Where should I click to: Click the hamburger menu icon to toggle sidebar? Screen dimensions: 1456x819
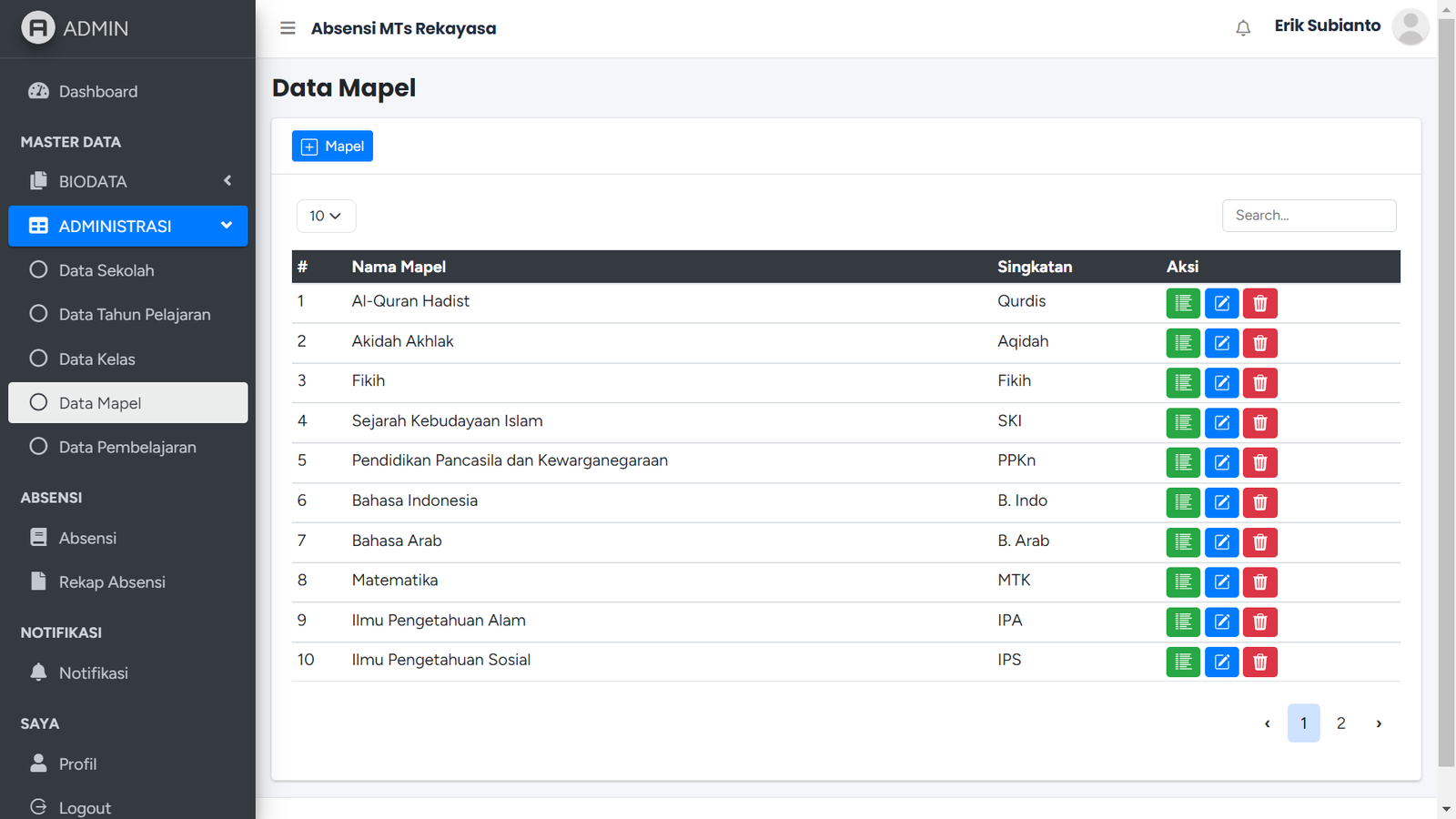click(288, 28)
